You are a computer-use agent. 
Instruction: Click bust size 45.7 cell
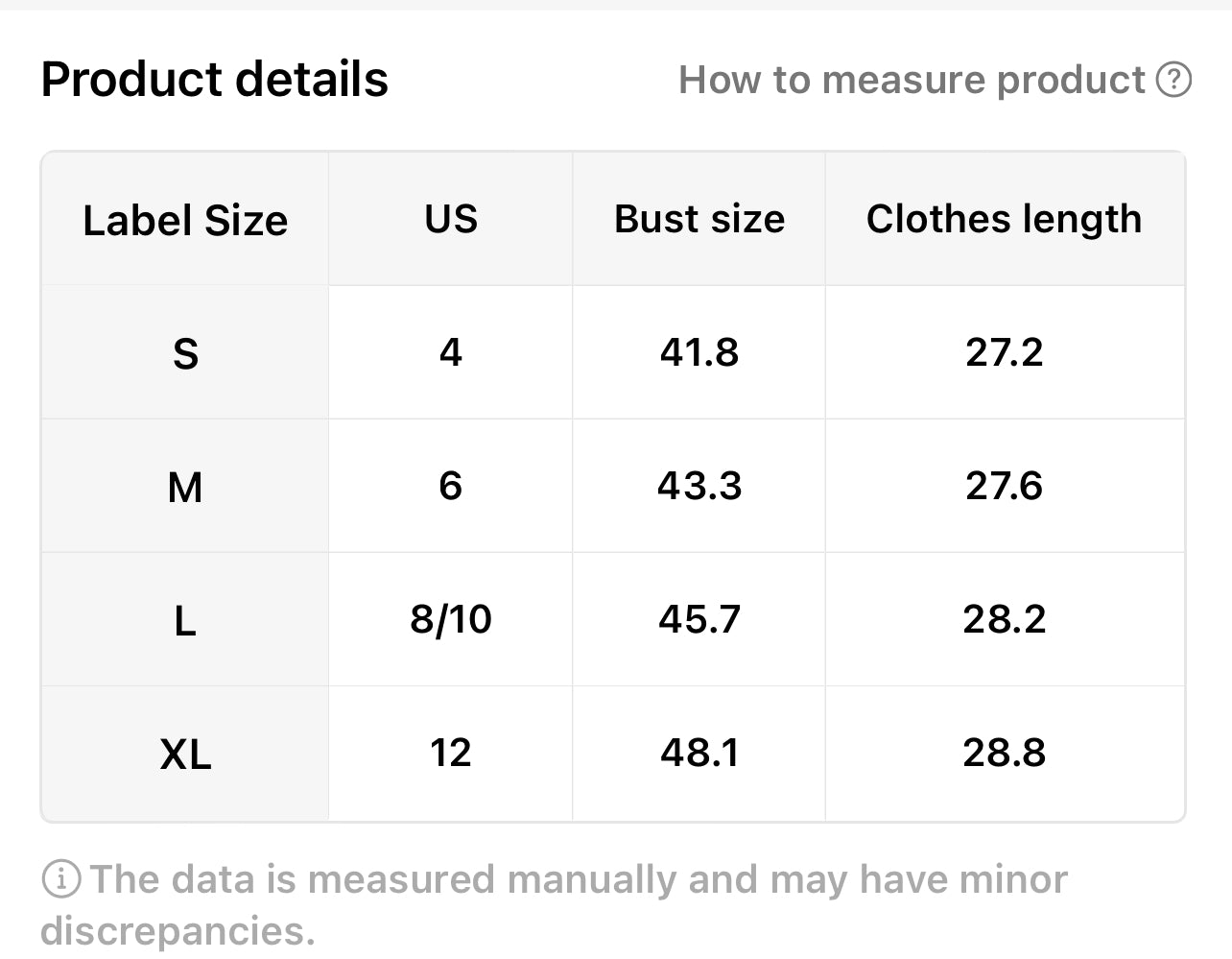tap(699, 619)
